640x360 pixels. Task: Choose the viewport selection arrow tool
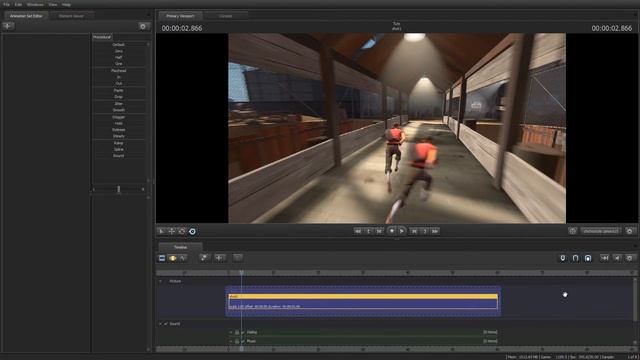point(161,231)
